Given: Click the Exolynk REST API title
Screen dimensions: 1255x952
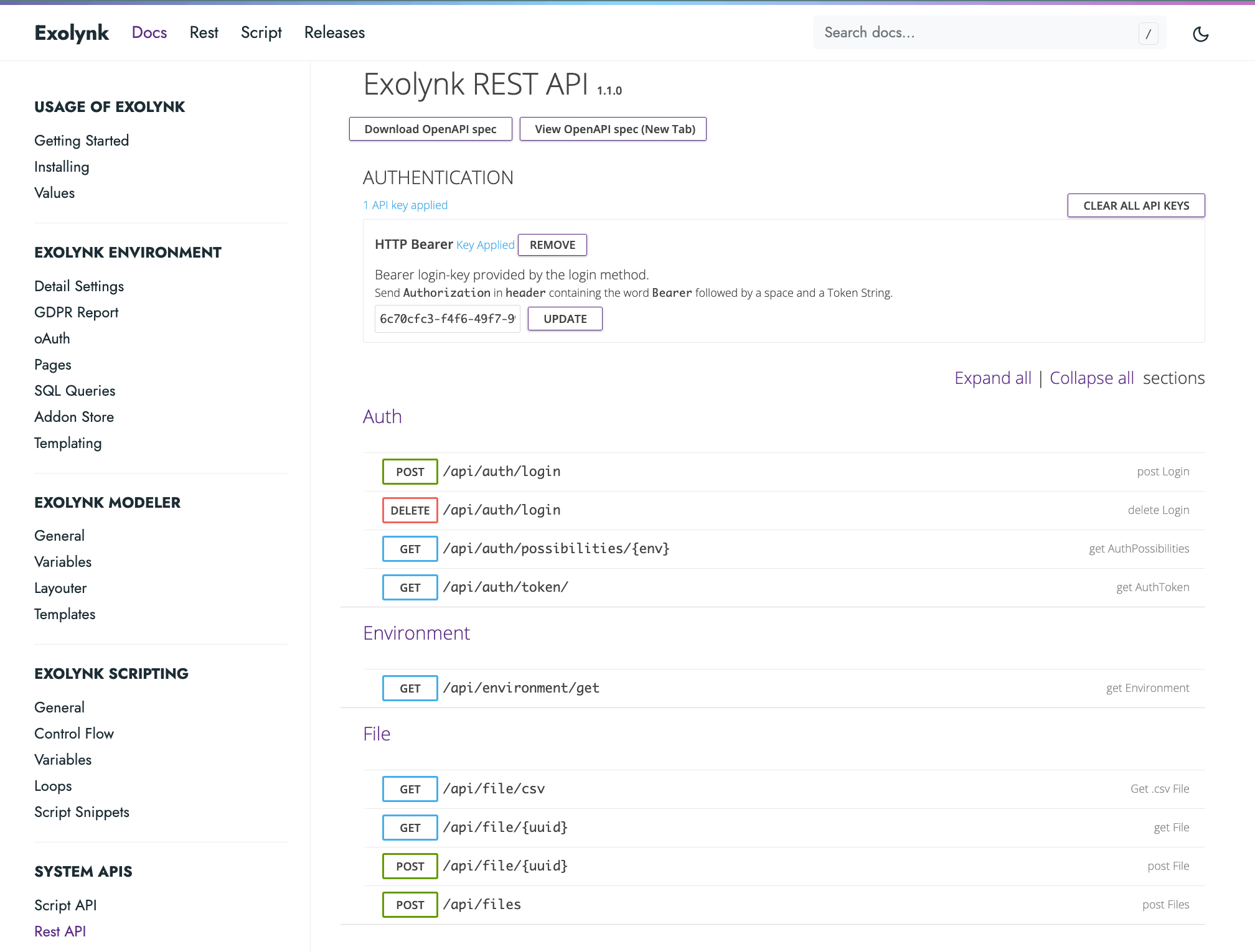Looking at the screenshot, I should tap(476, 84).
